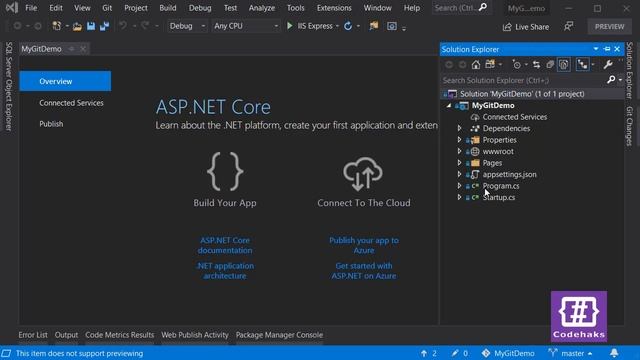This screenshot has height=360, width=640.
Task: Open the Debug configuration dropdown
Action: click(187, 26)
